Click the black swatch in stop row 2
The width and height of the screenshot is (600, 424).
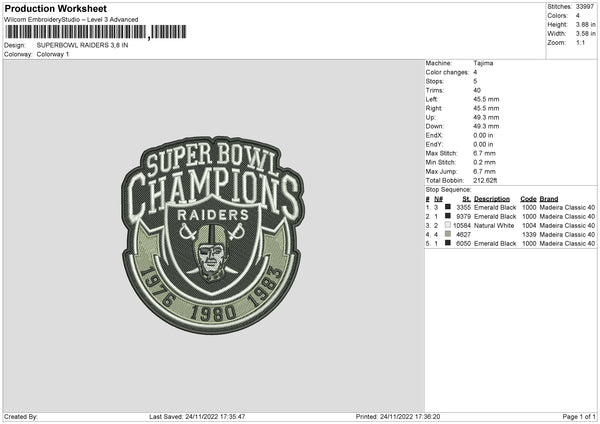(x=448, y=216)
